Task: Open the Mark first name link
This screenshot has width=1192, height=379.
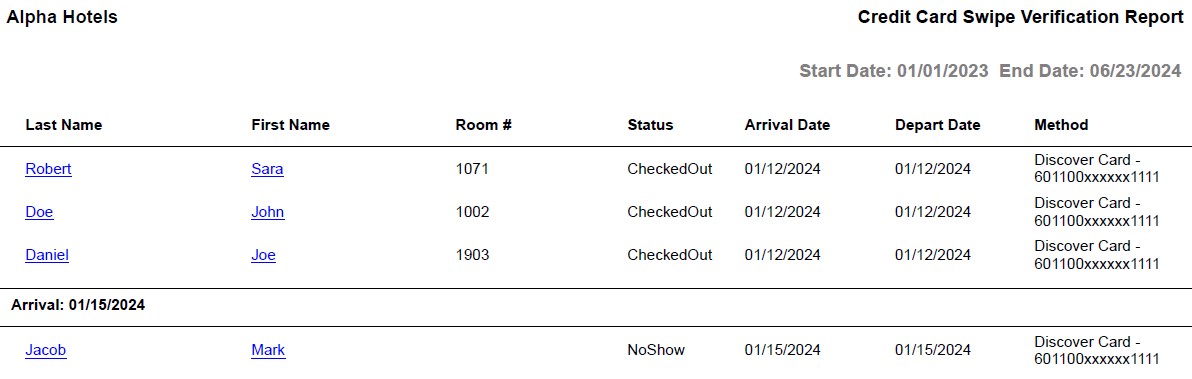Action: pos(268,350)
